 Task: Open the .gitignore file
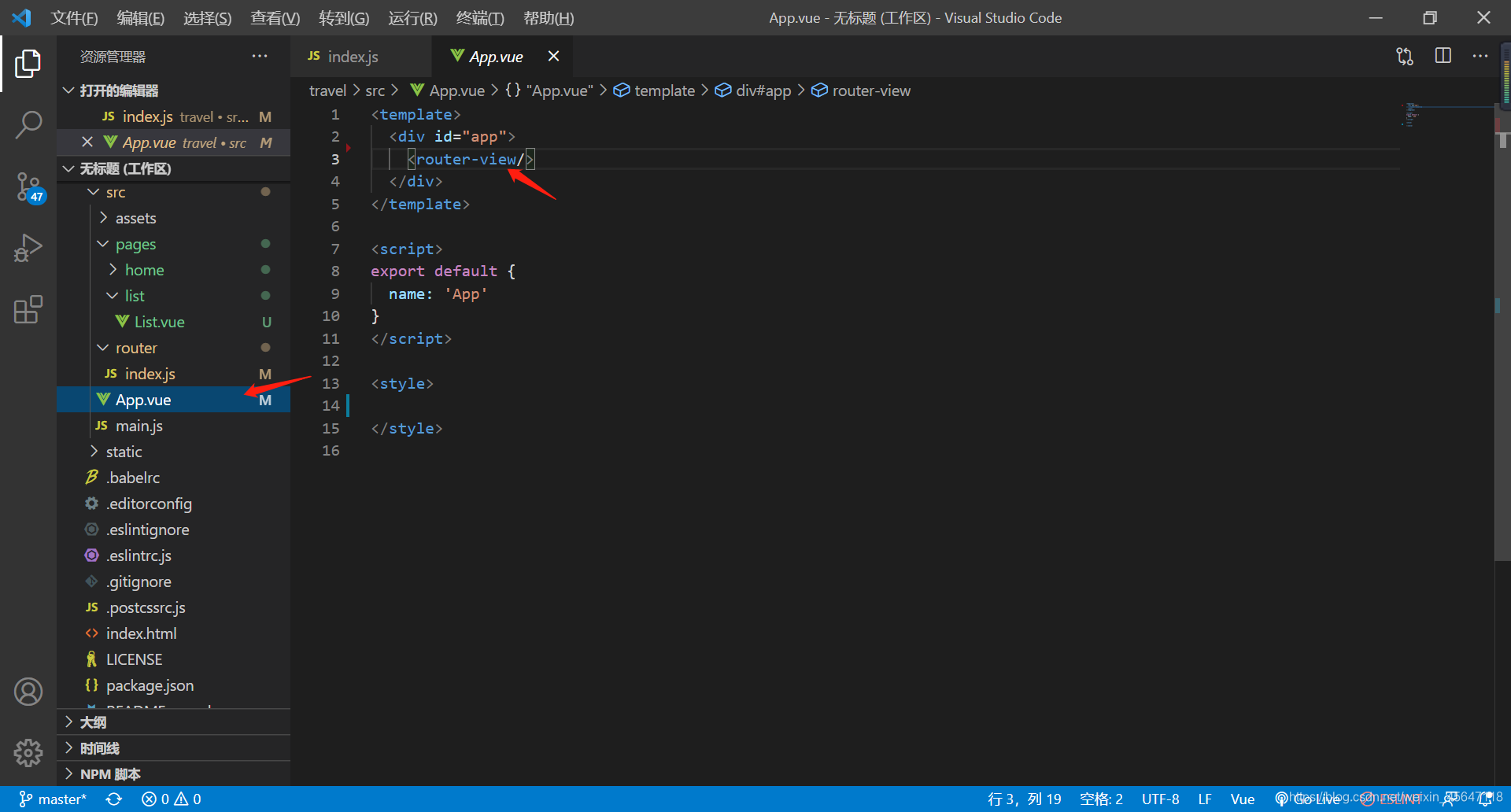tap(173, 581)
